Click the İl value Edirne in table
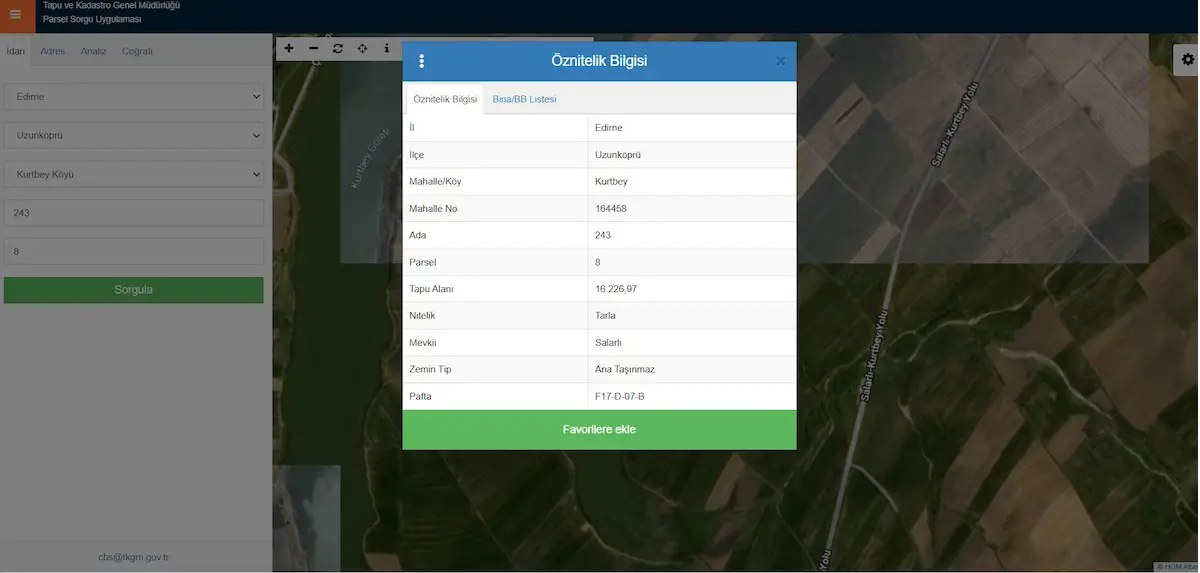The image size is (1200, 573). click(608, 128)
